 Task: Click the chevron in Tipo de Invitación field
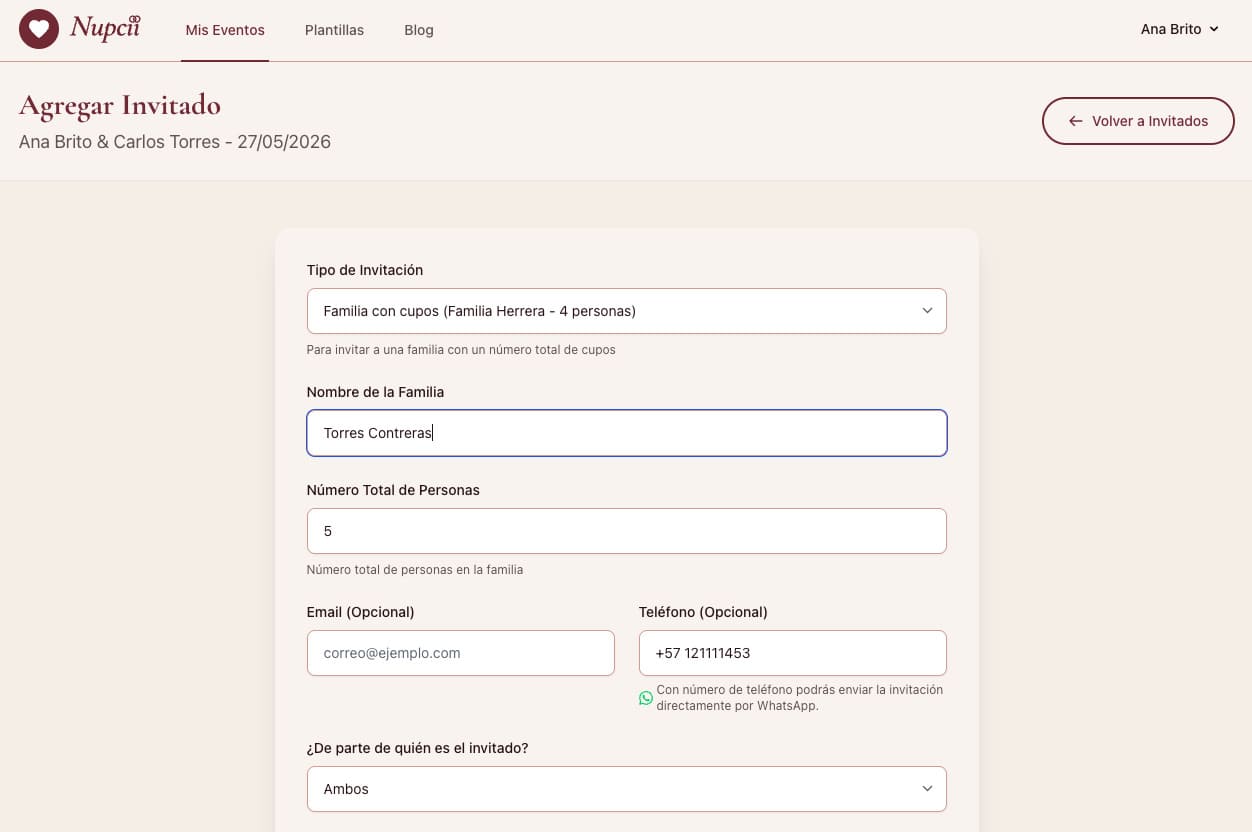click(926, 311)
